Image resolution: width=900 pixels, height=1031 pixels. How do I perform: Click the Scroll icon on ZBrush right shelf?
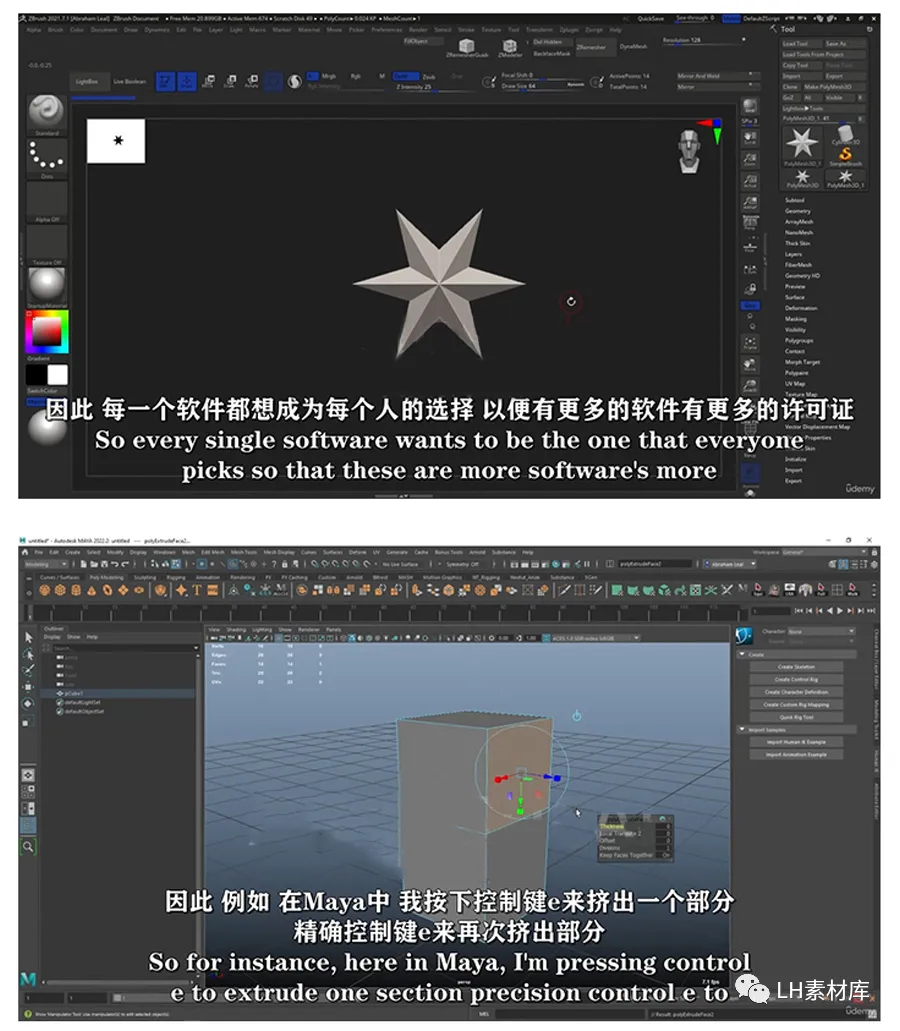click(749, 138)
